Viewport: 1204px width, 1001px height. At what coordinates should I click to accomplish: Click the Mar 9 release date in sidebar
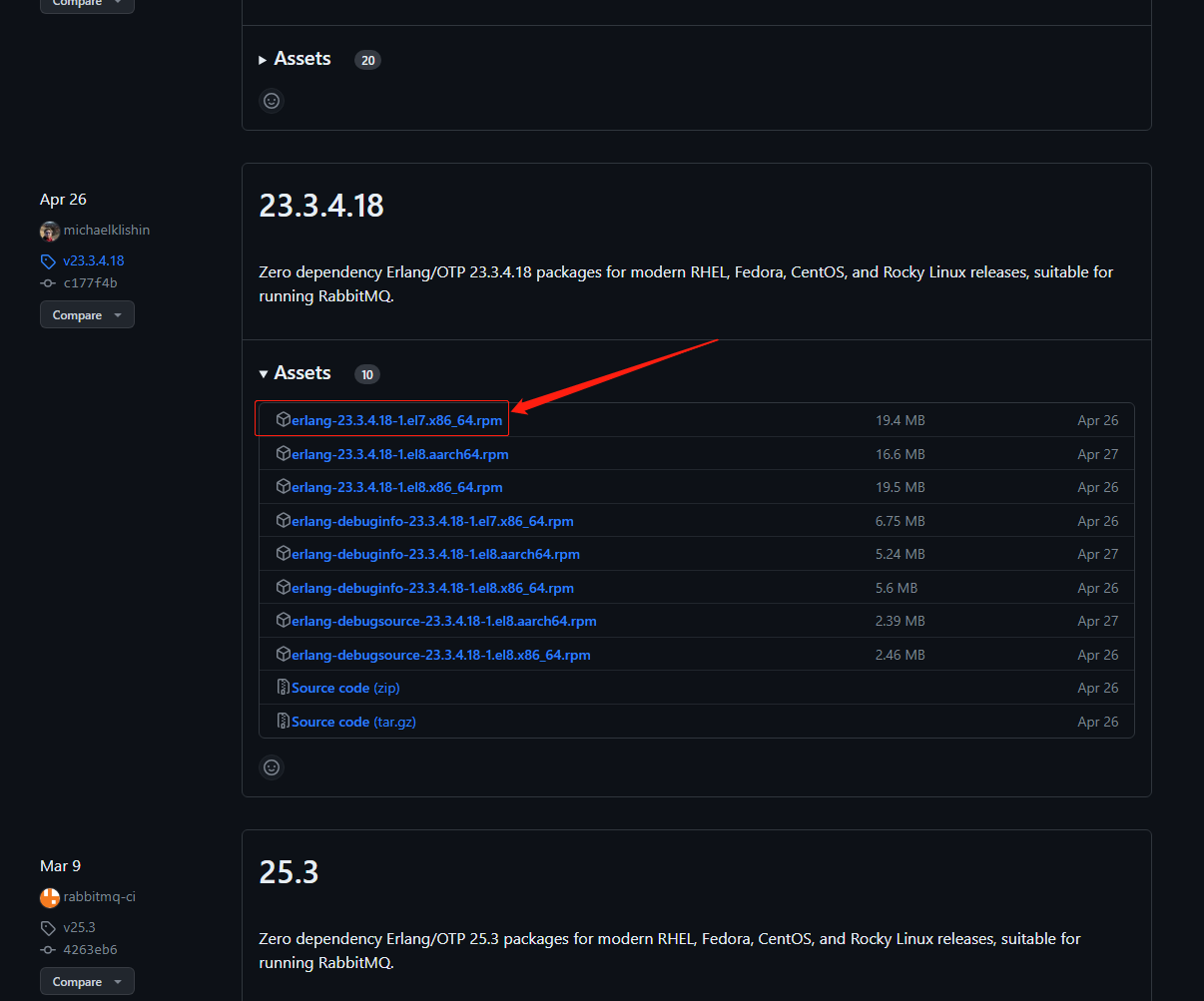click(x=60, y=866)
